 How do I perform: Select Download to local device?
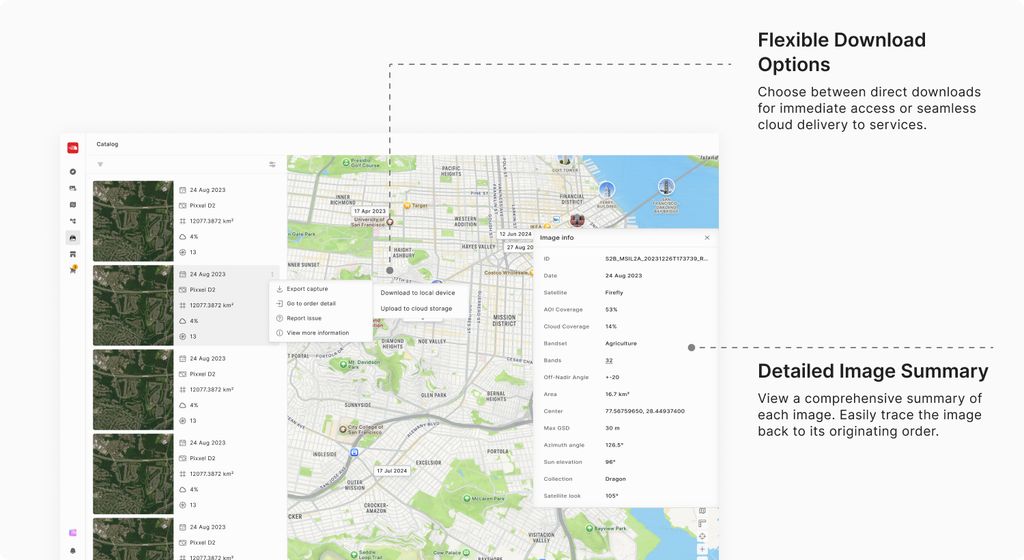pyautogui.click(x=418, y=293)
